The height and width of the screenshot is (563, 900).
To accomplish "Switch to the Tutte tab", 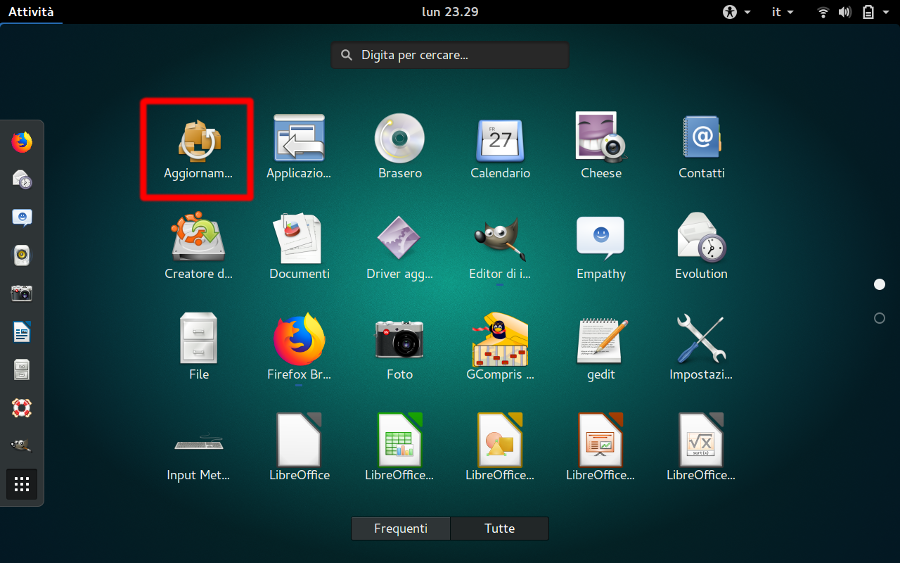I will point(499,528).
